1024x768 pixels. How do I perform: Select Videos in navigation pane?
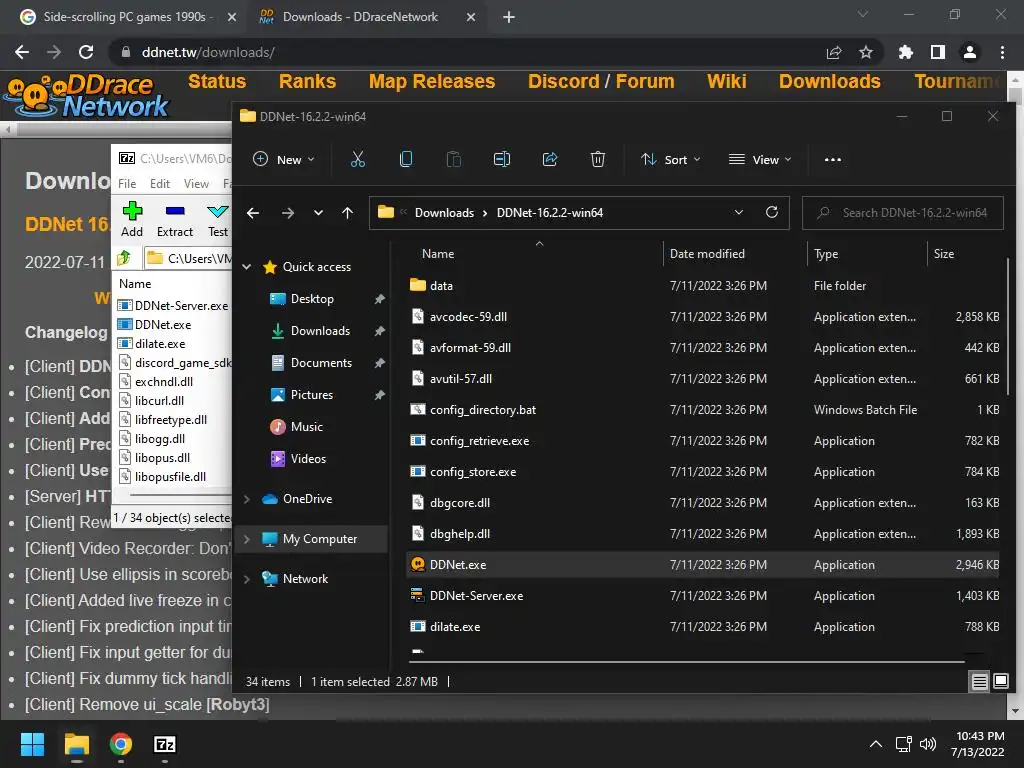point(308,458)
